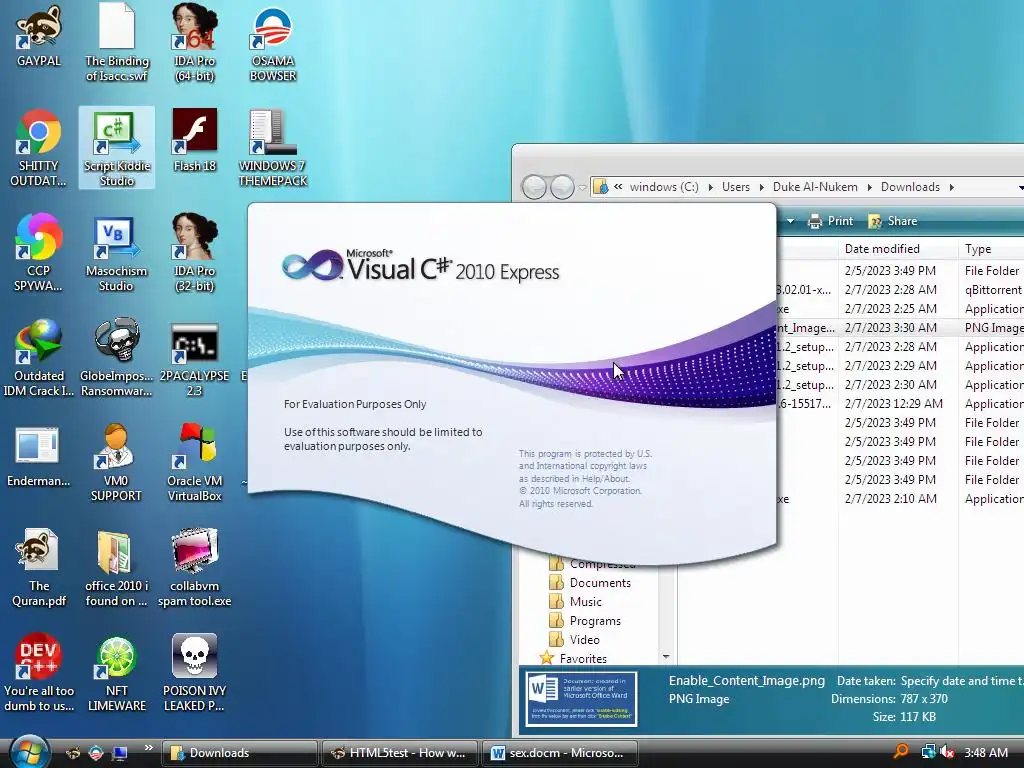Expand arrow after Duke Al-Nukem breadcrumb
This screenshot has width=1024, height=768.
point(869,187)
